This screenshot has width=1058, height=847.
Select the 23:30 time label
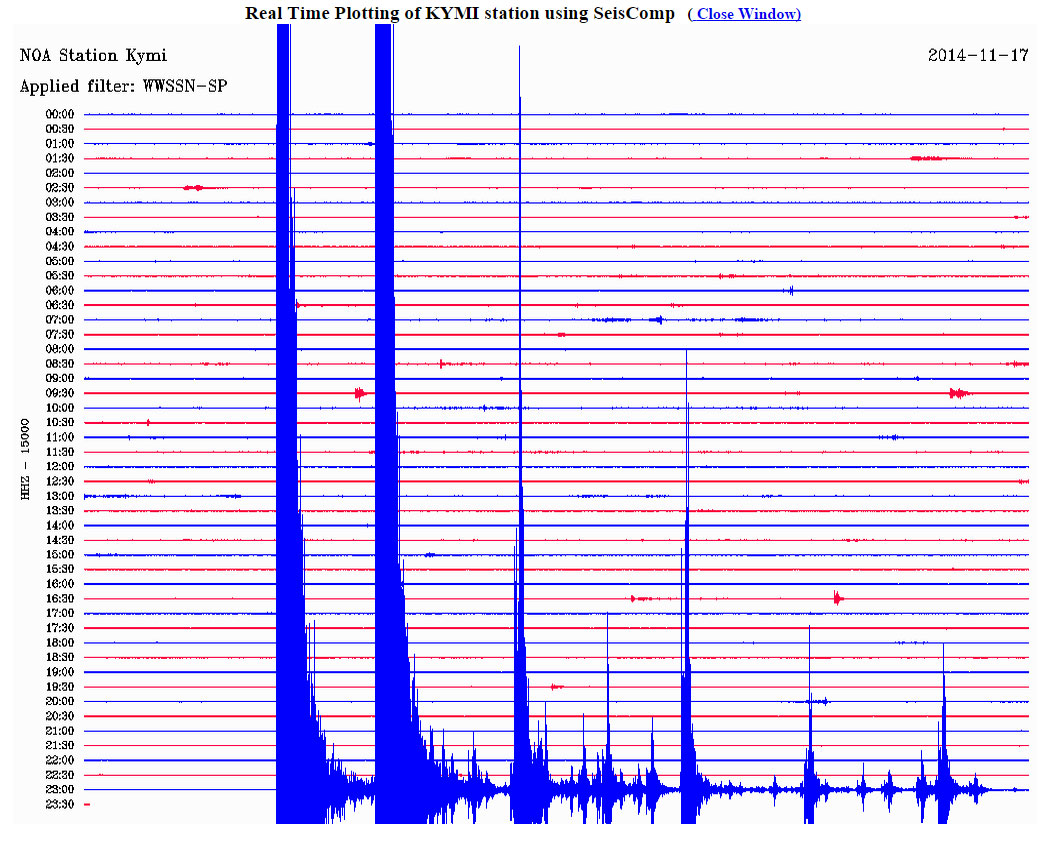[x=60, y=804]
